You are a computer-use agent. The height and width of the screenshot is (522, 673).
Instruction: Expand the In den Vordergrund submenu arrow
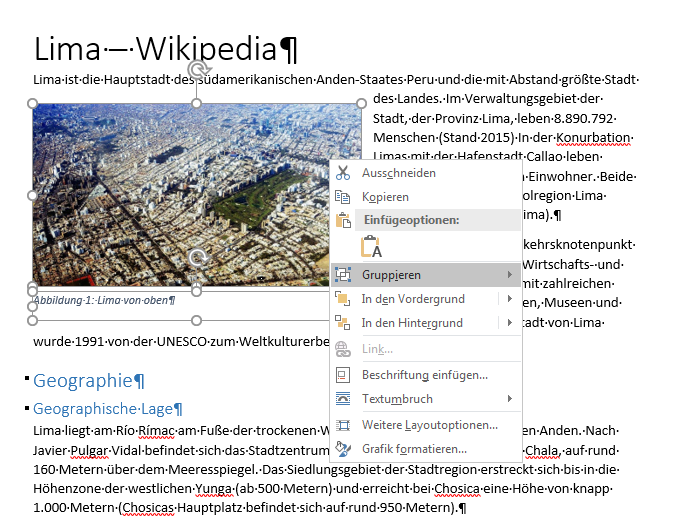coord(509,298)
